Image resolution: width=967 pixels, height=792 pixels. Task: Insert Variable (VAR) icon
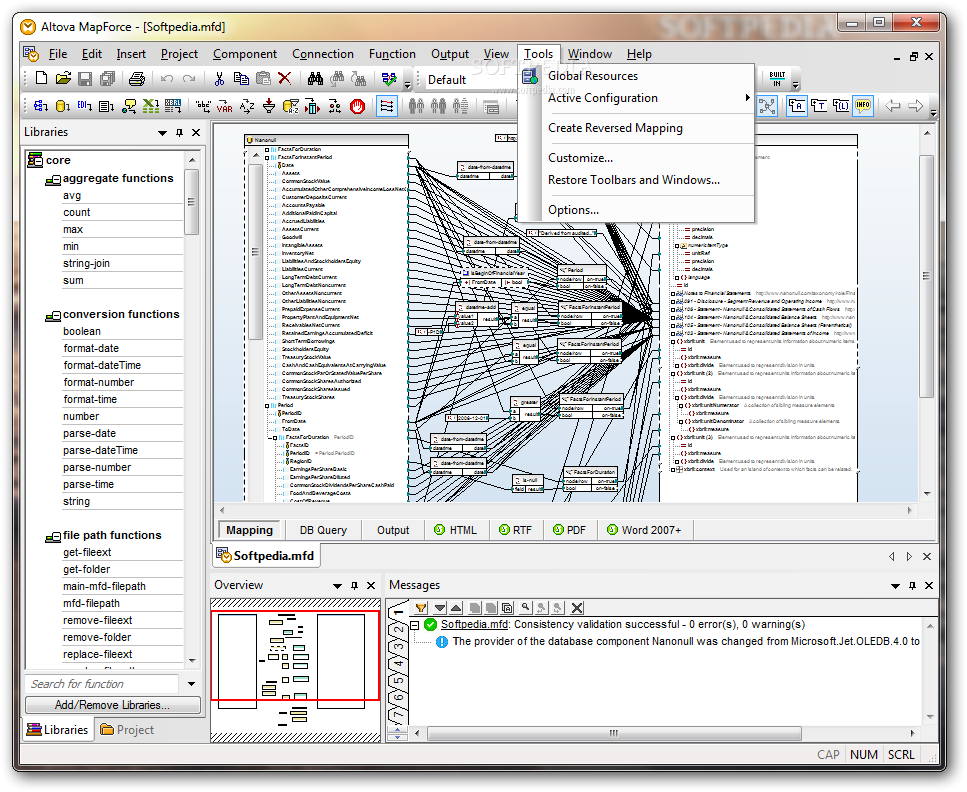point(224,106)
